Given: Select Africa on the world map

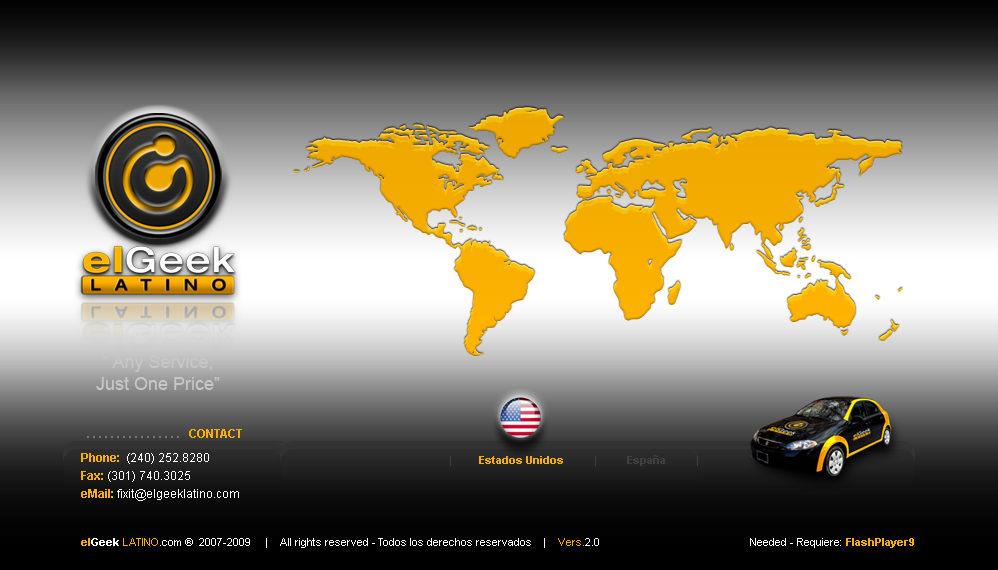Looking at the screenshot, I should coord(621,258).
